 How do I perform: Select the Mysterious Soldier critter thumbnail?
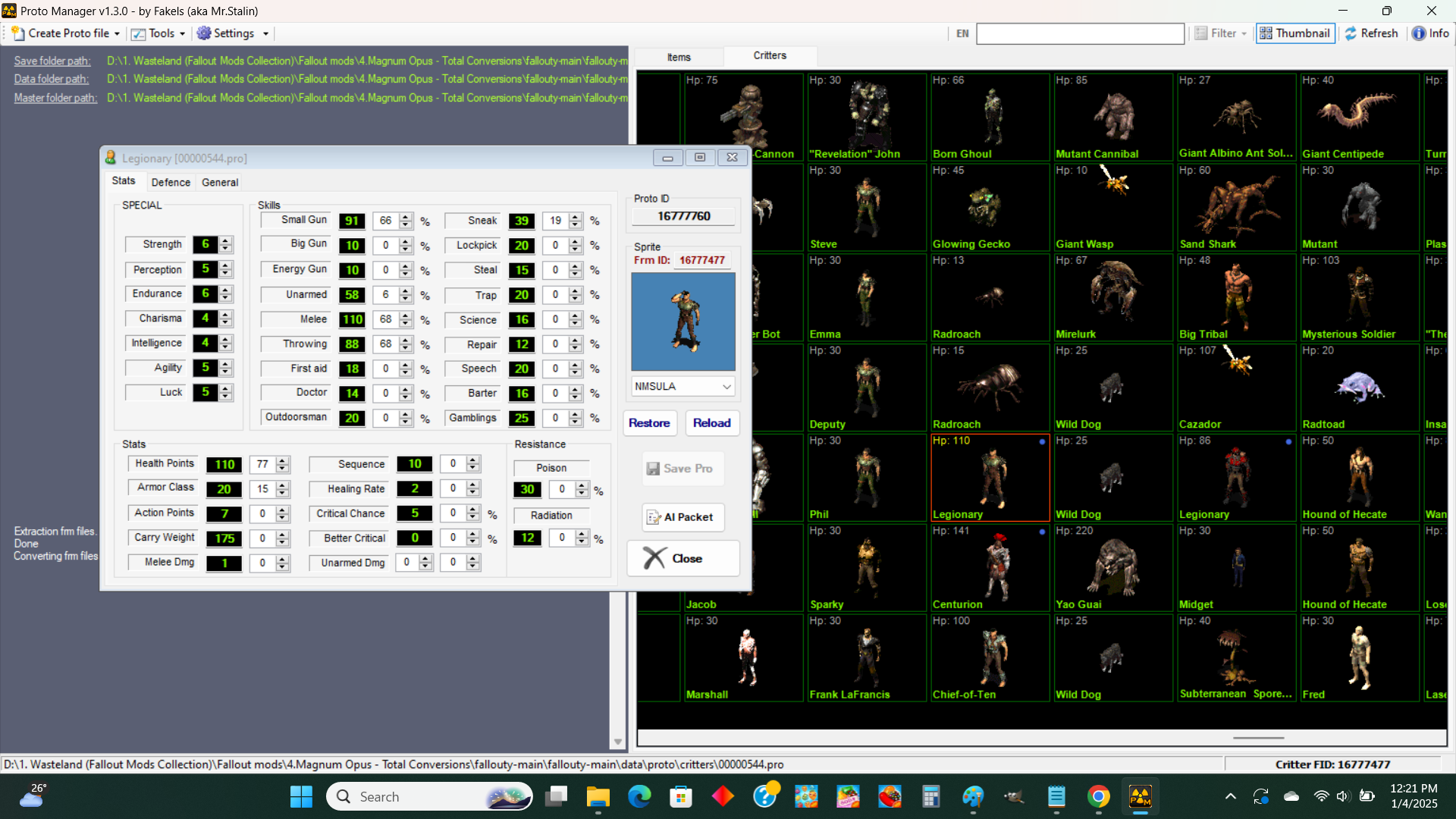pyautogui.click(x=1360, y=297)
